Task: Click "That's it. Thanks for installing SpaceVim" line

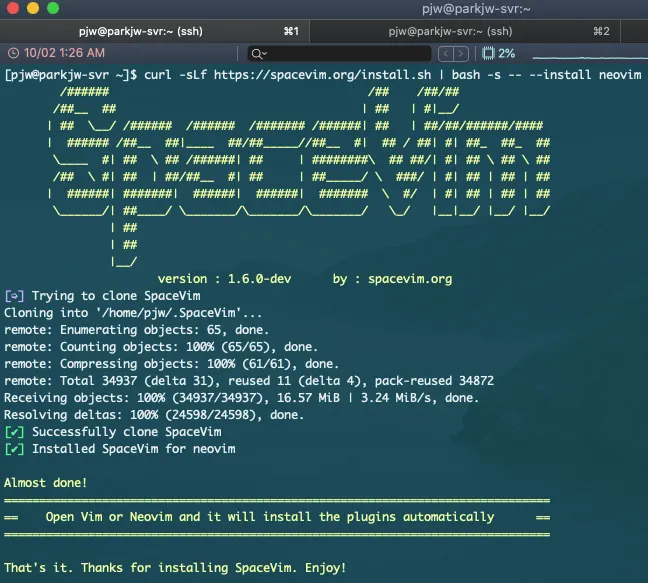Action: point(175,567)
